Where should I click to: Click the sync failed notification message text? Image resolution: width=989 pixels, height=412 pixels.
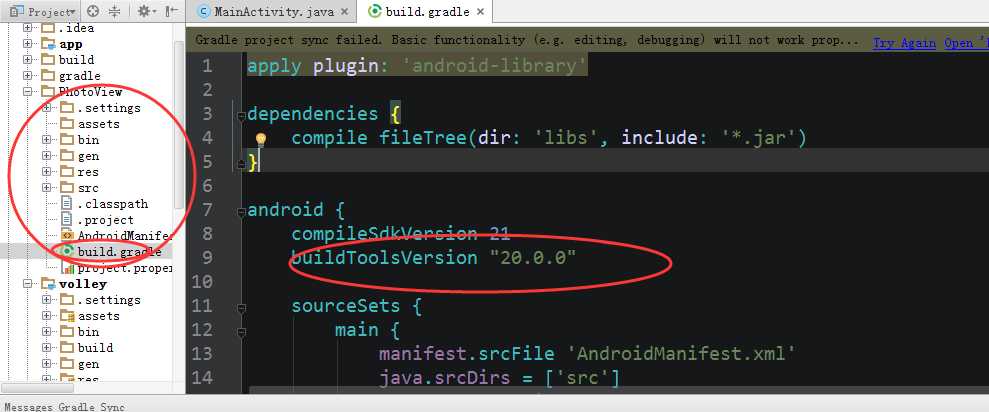coord(527,40)
